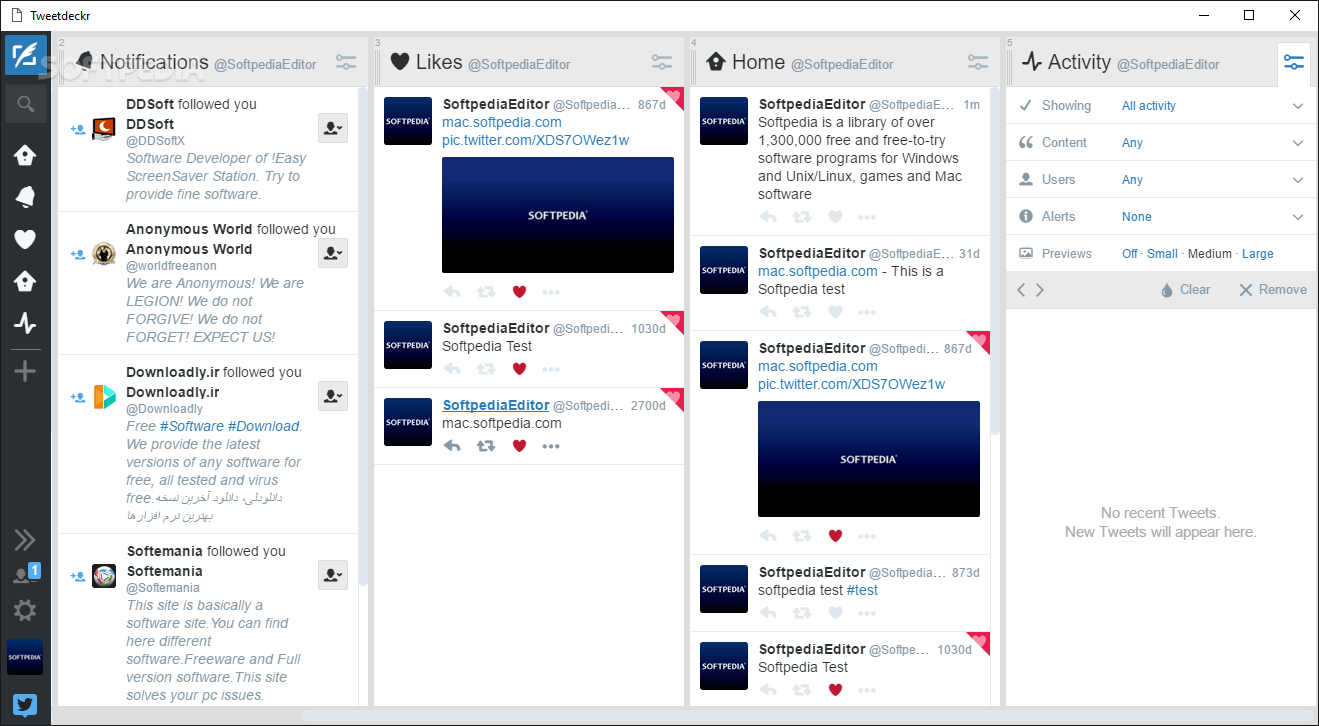Select the Likes column header title

439,62
